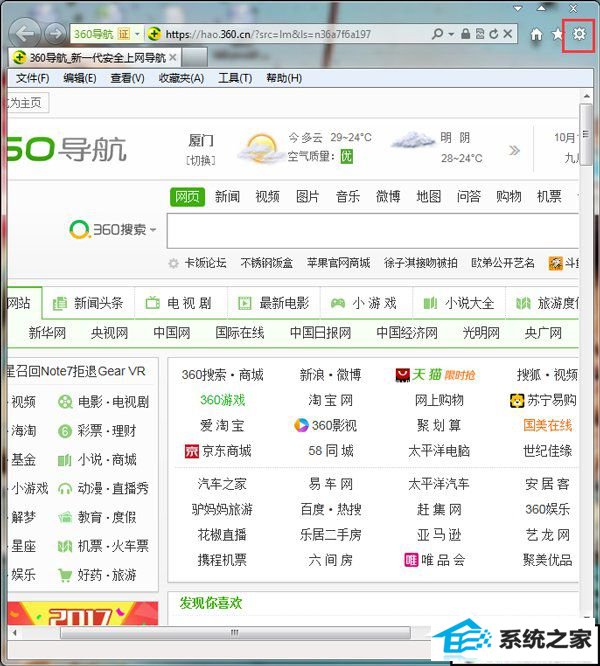Open the 中国日报网 link
Image resolution: width=600 pixels, height=666 pixels.
click(x=320, y=333)
